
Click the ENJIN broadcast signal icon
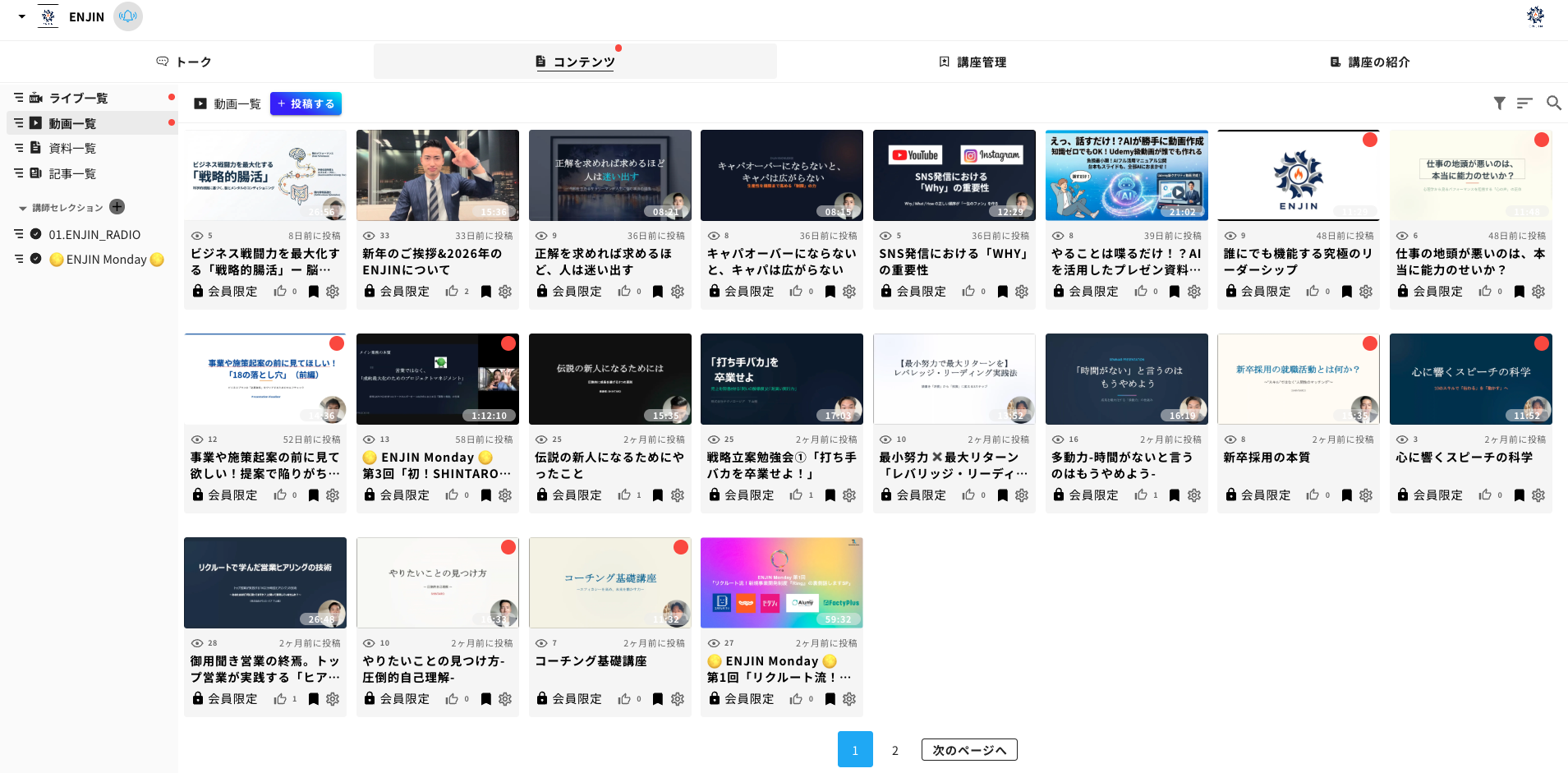pos(128,16)
